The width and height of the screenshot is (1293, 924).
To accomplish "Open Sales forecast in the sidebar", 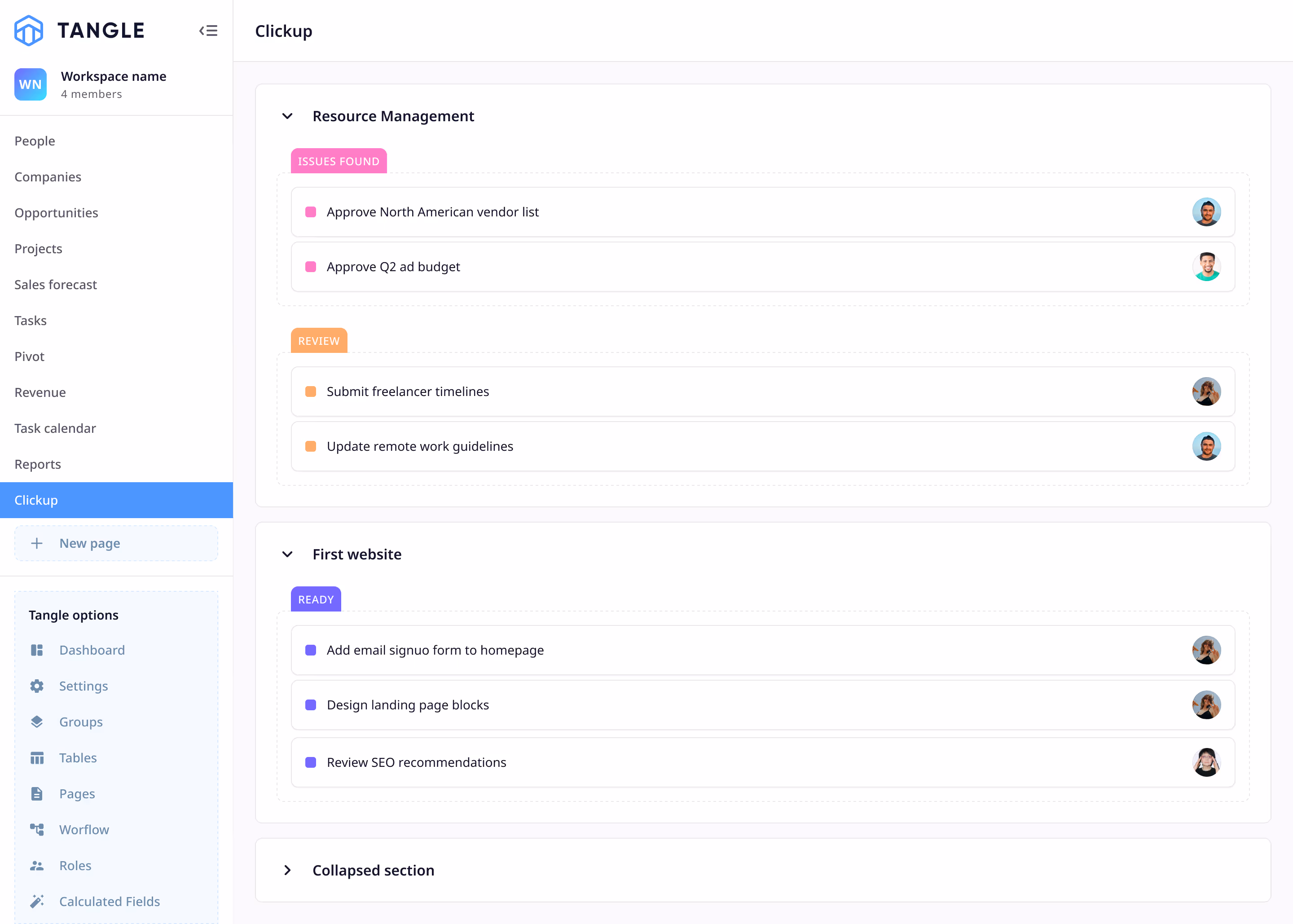I will click(56, 285).
